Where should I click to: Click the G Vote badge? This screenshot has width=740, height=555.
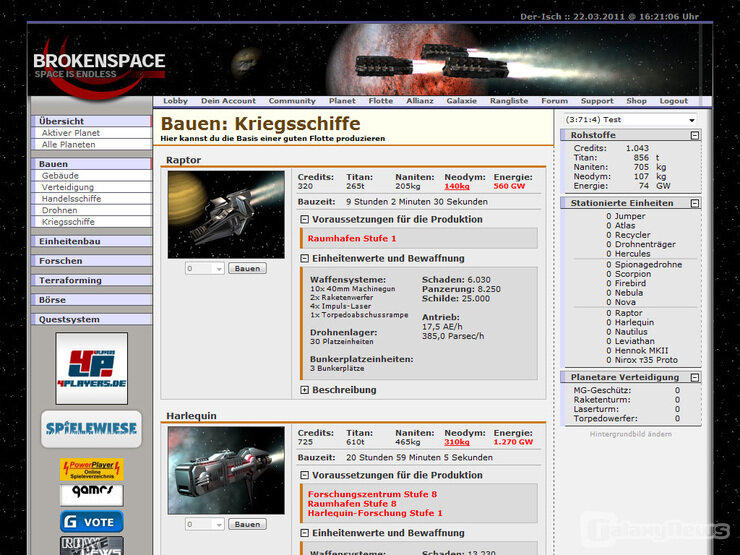click(92, 521)
